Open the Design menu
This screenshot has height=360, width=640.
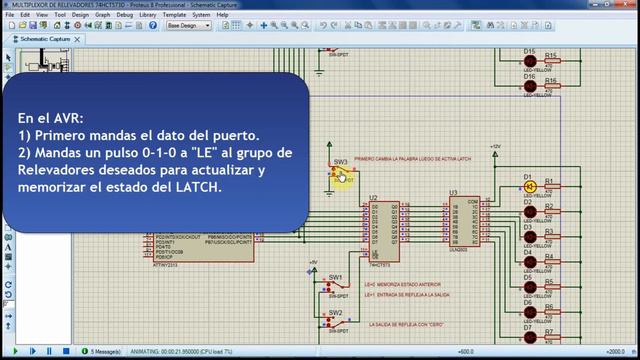click(x=80, y=15)
